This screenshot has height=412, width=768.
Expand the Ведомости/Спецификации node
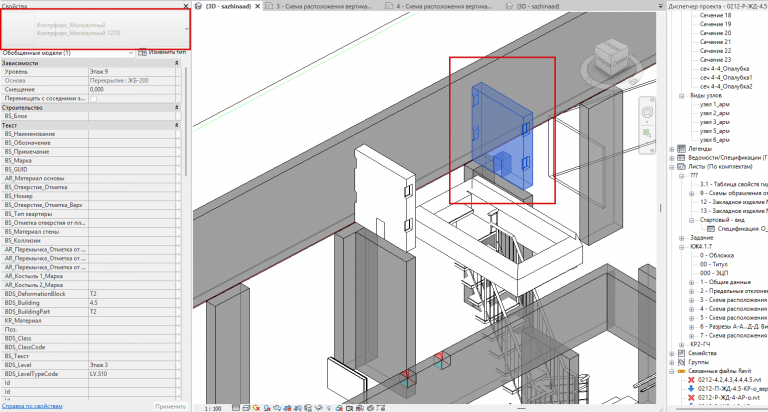point(672,158)
